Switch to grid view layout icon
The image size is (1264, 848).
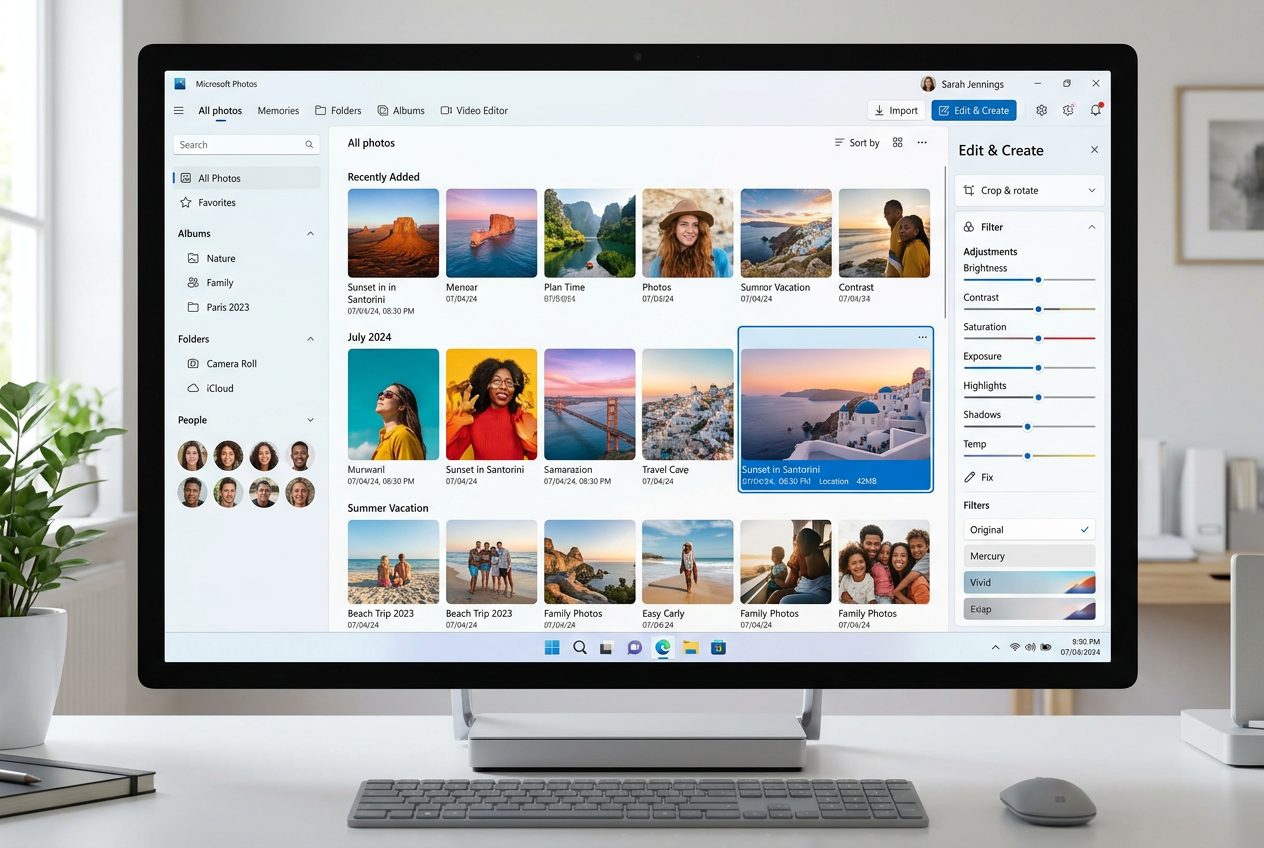(x=897, y=143)
